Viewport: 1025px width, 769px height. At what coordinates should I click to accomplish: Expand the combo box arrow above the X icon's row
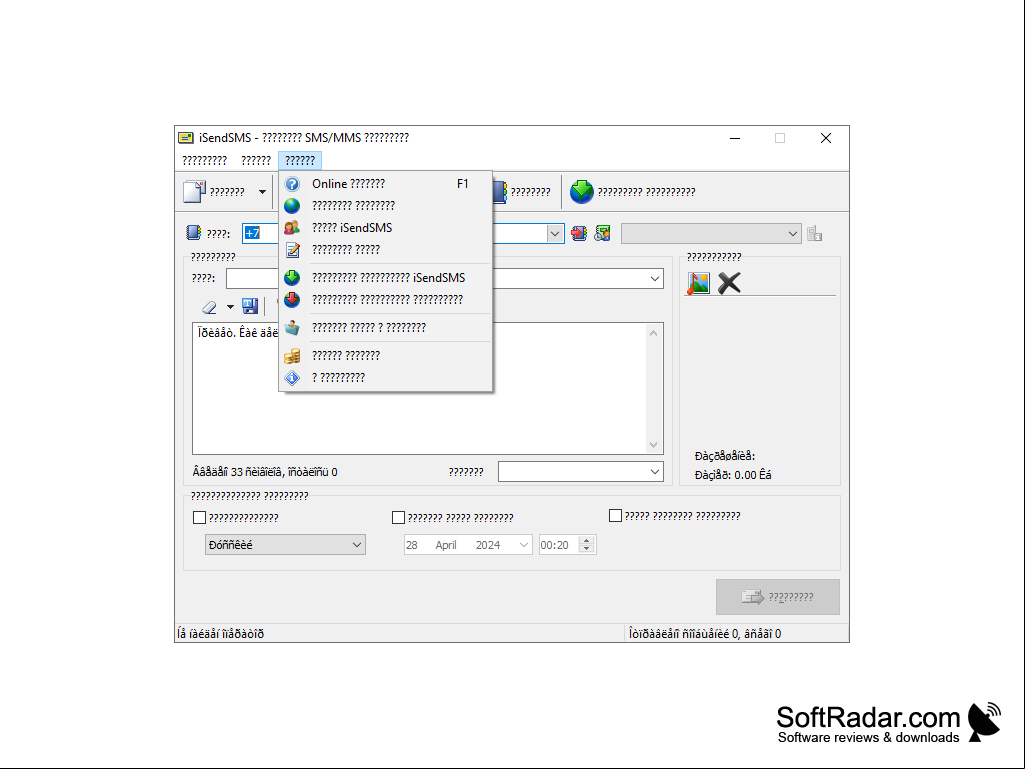pyautogui.click(x=654, y=279)
